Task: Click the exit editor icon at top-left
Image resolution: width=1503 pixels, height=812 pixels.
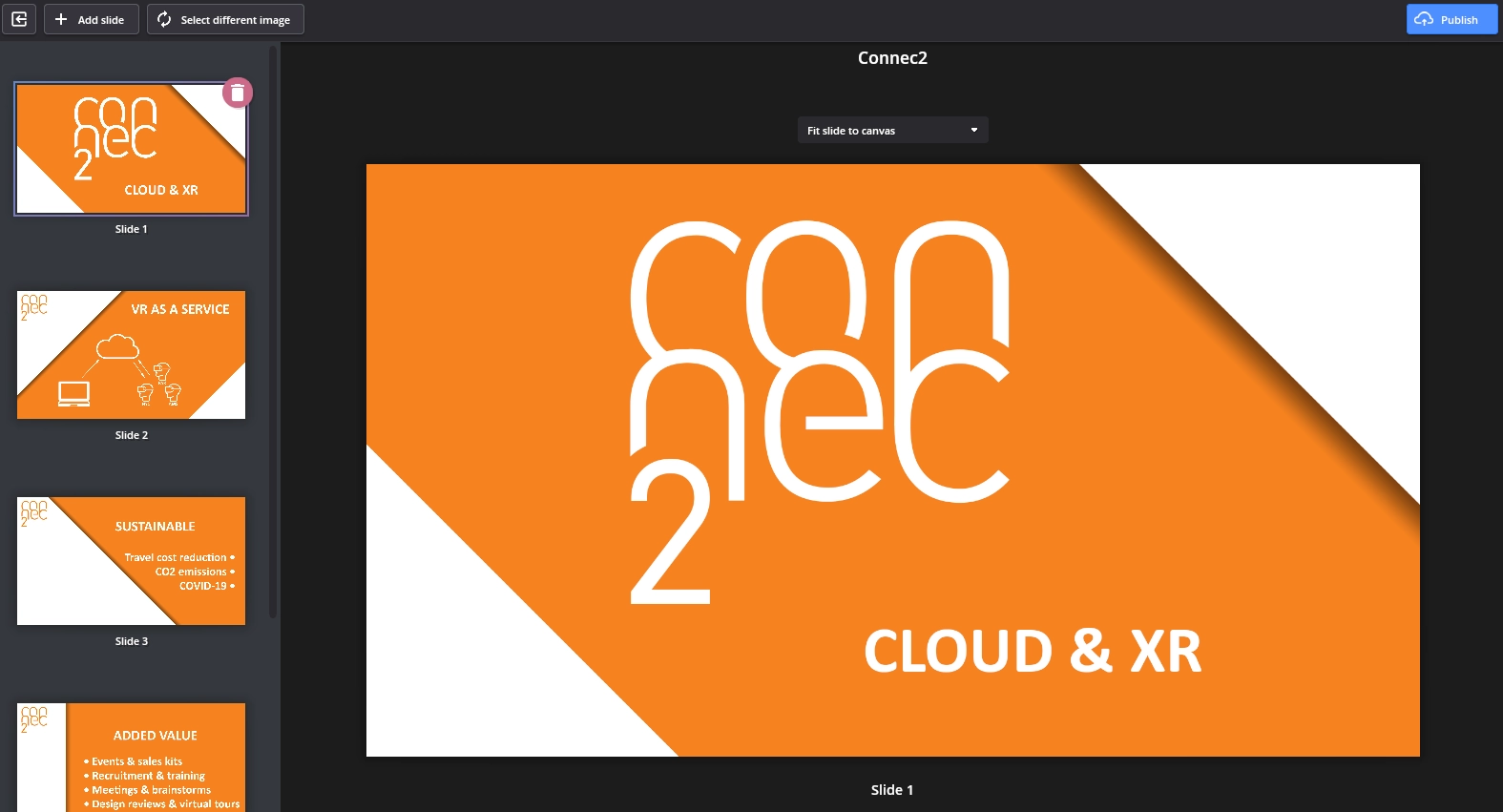Action: pos(19,19)
